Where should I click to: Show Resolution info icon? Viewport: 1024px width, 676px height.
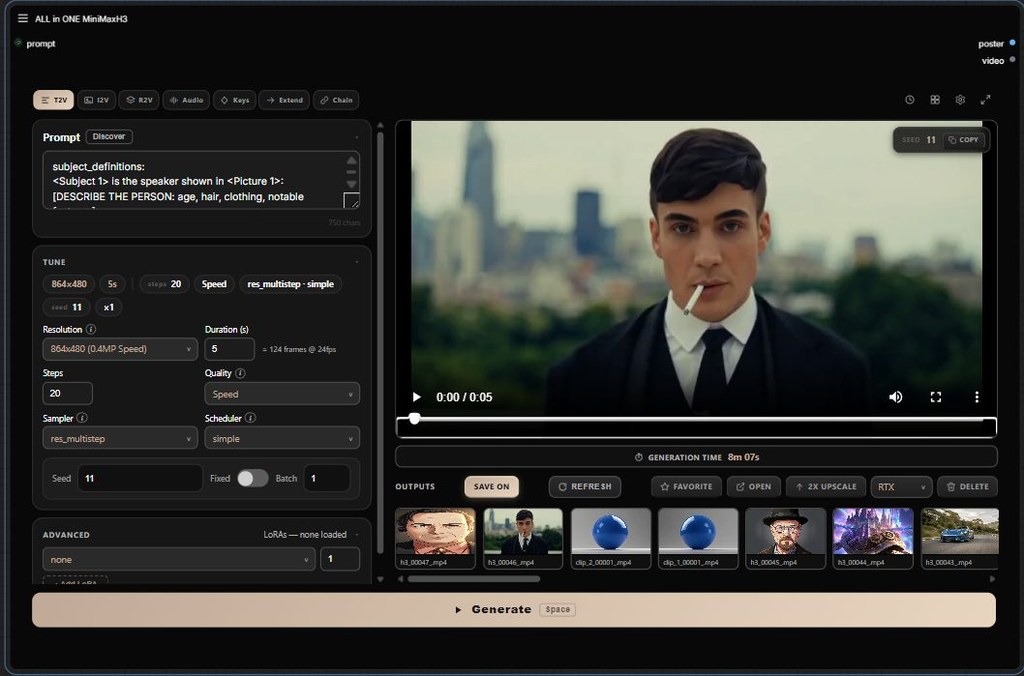point(91,329)
